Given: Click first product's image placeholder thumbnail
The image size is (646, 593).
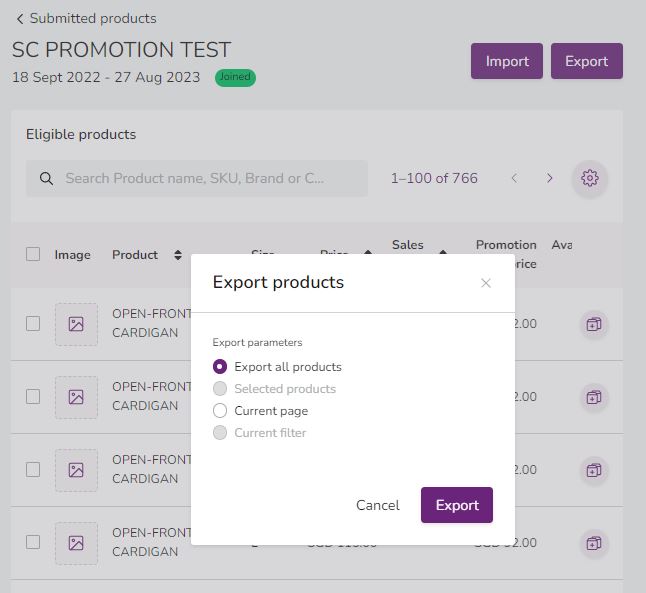Looking at the screenshot, I should (76, 324).
